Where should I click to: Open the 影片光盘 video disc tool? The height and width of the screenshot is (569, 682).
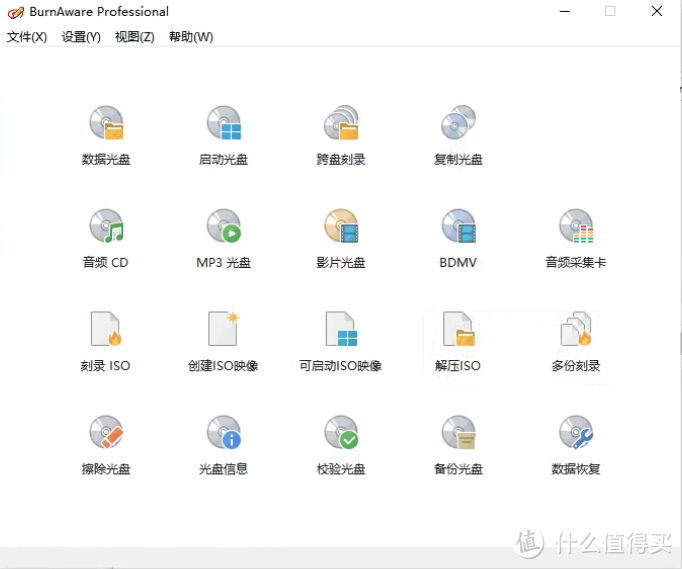tap(341, 238)
